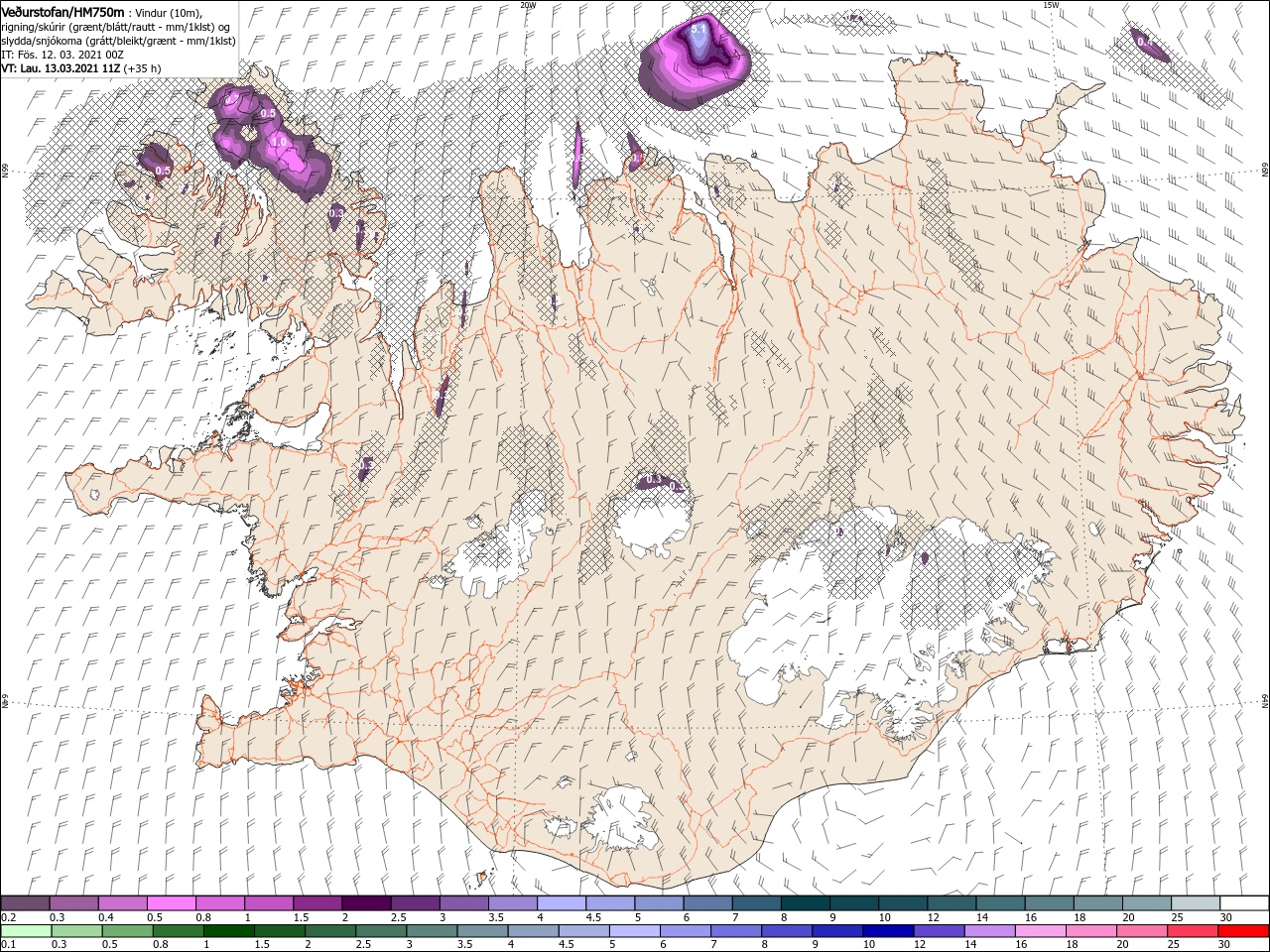This screenshot has height=952, width=1270.
Task: Click the 15W longitude label
Action: (x=1051, y=5)
